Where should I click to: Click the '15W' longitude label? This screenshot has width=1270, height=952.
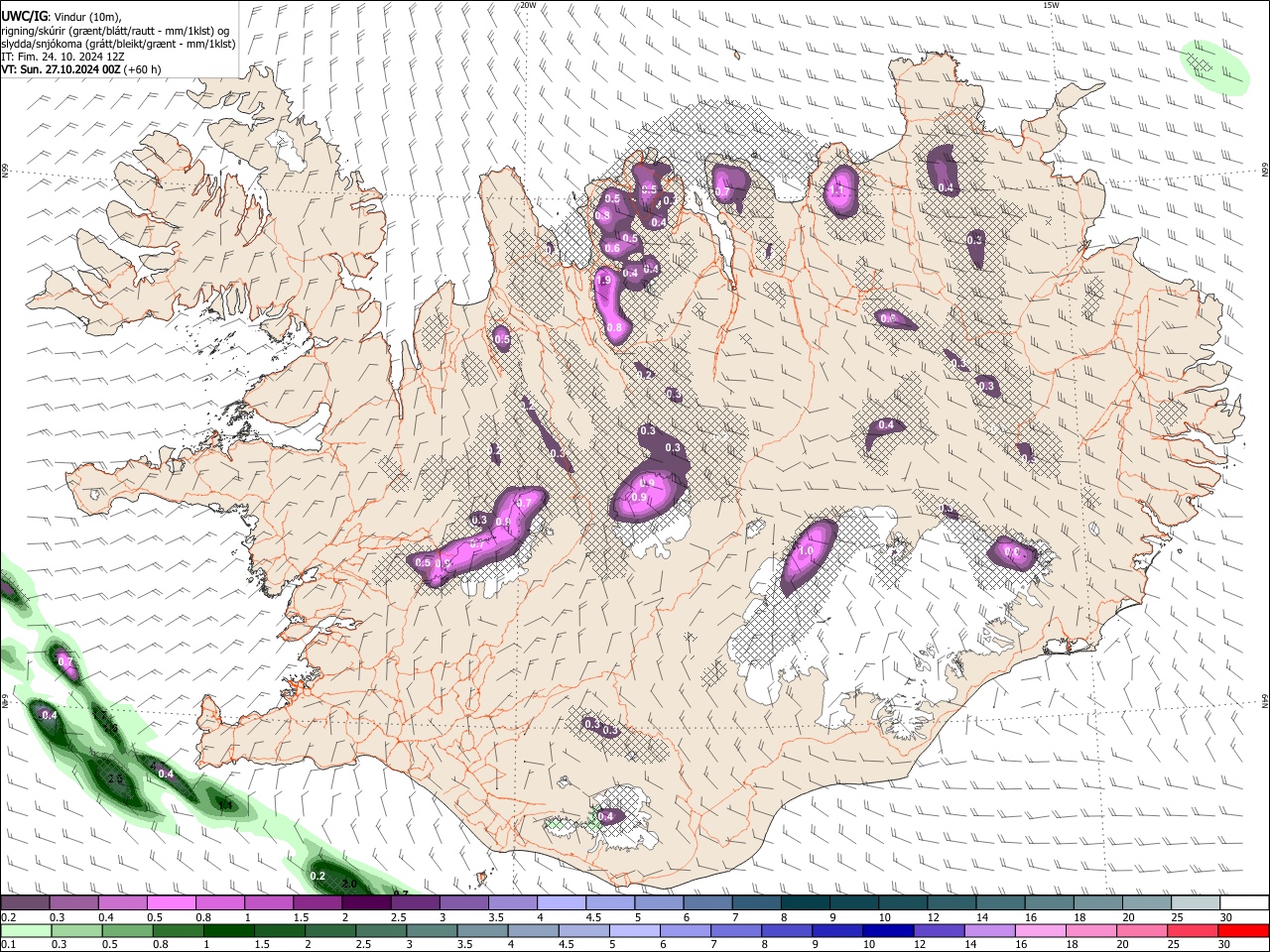(1052, 5)
